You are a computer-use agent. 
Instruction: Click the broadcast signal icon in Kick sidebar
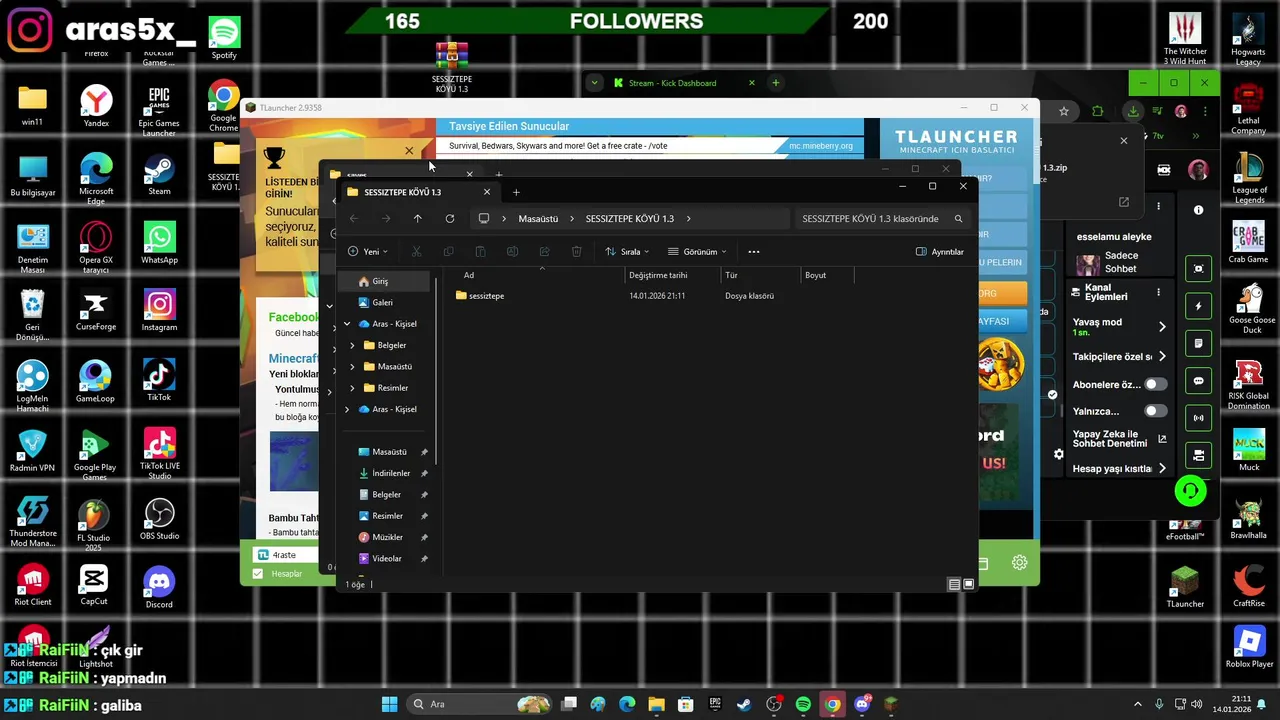[x=1198, y=418]
